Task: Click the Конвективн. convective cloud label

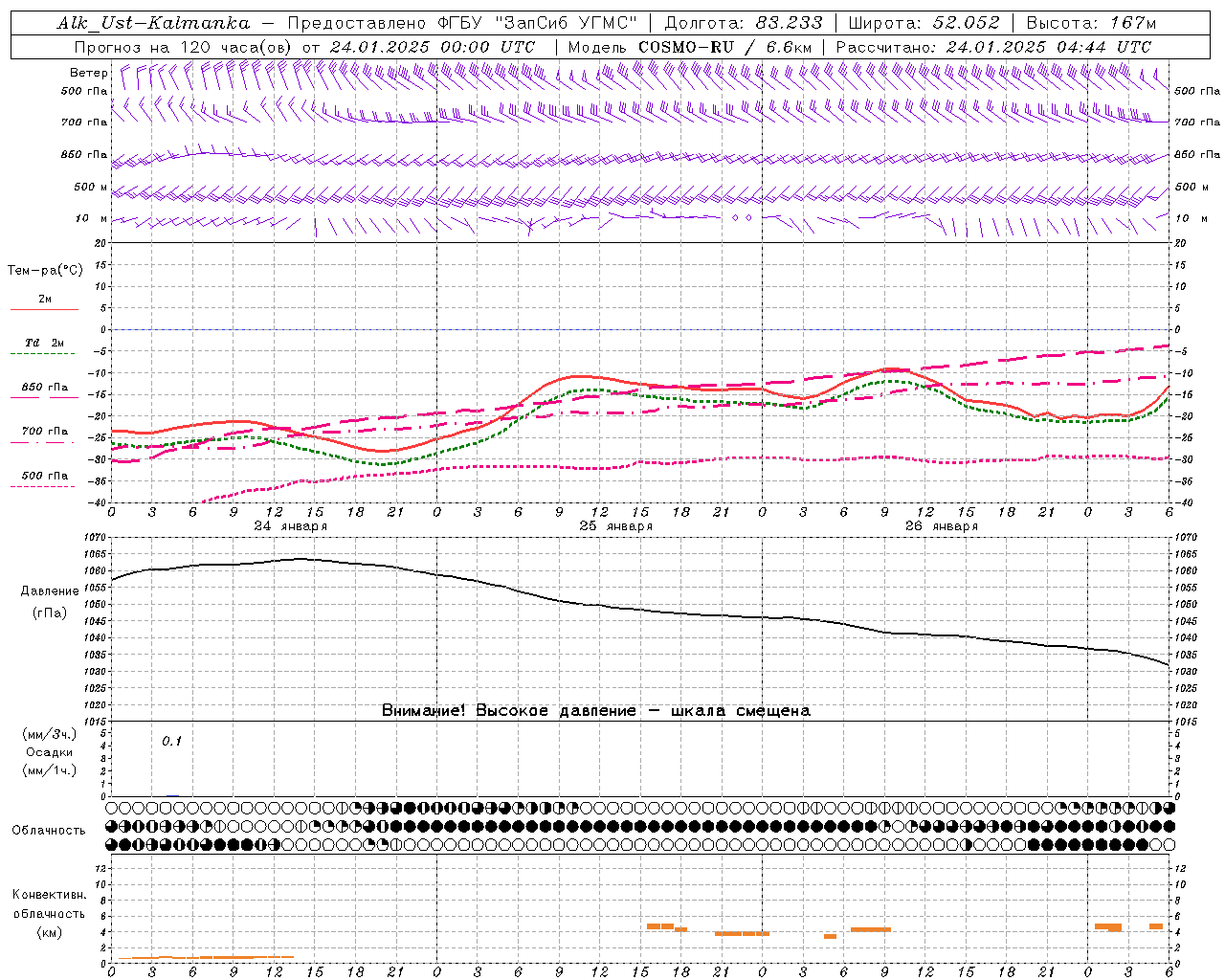Action: pyautogui.click(x=49, y=895)
